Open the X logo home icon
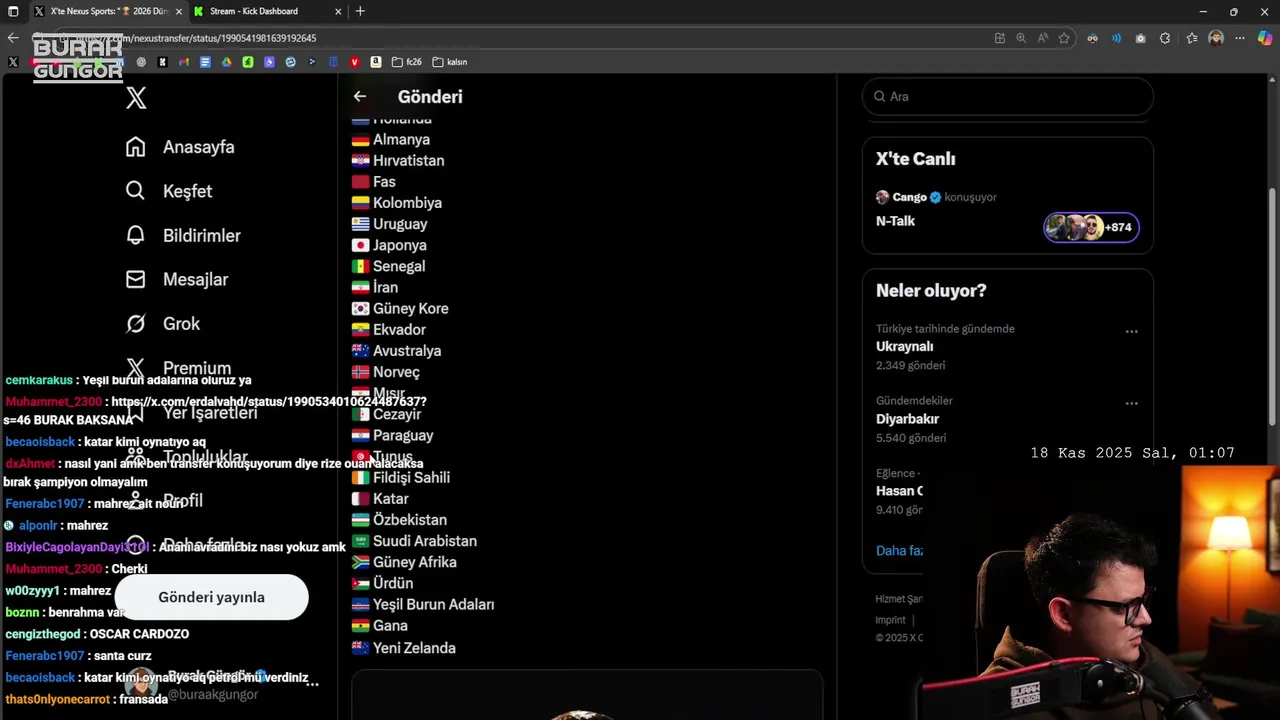 137,97
